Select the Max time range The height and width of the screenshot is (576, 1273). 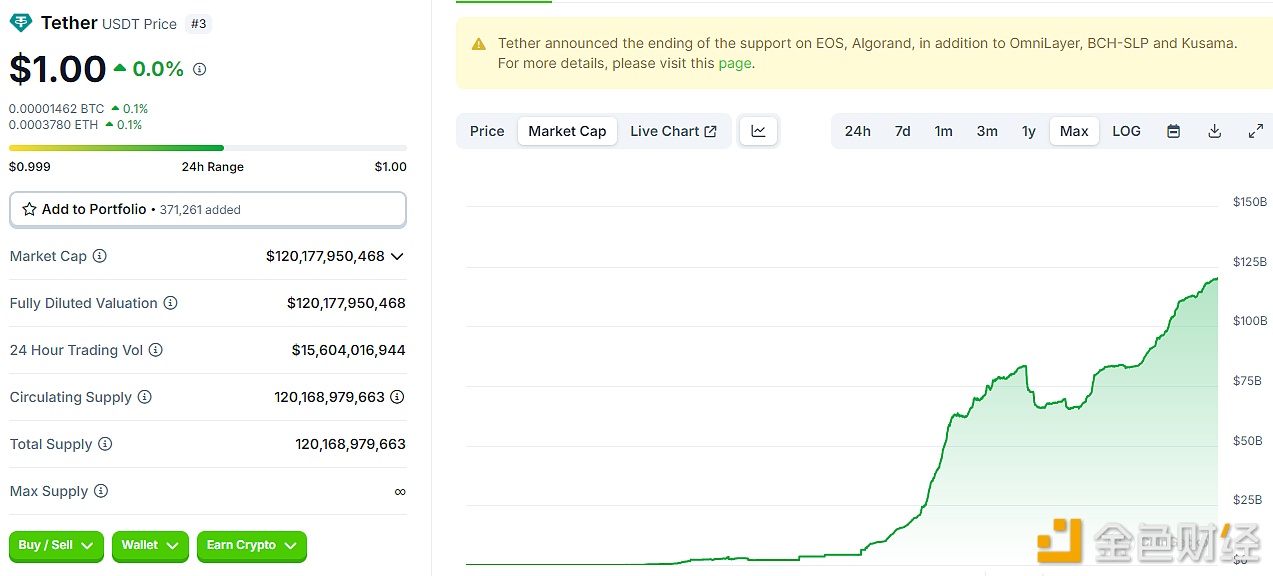click(1074, 131)
